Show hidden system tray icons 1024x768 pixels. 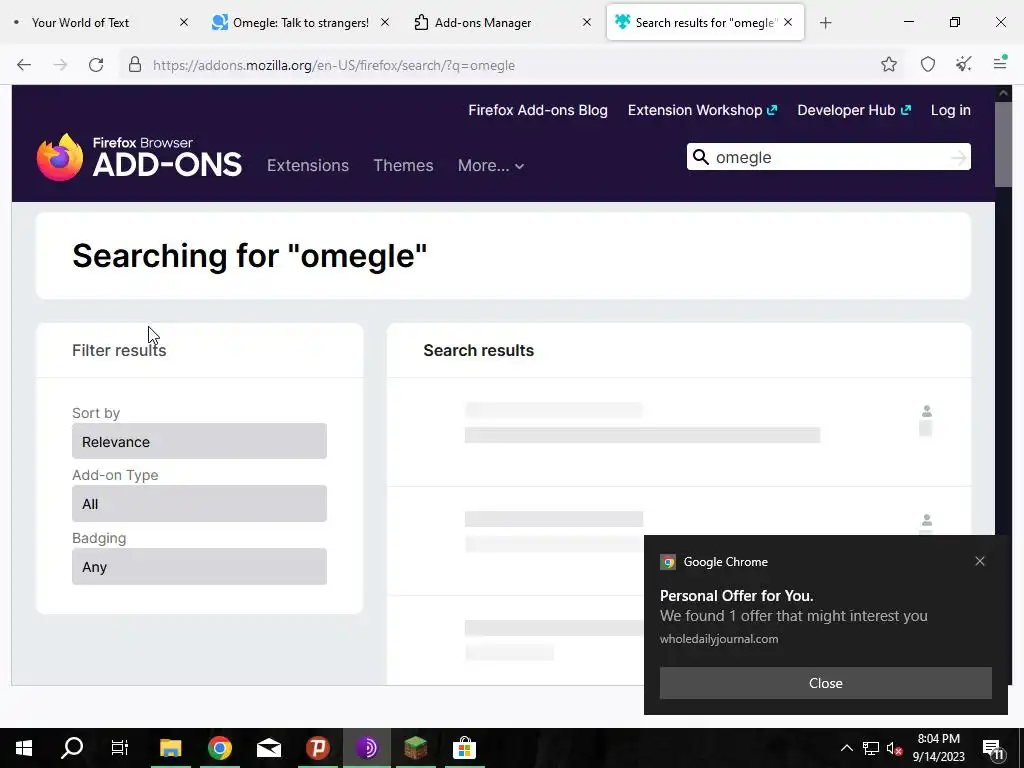pyautogui.click(x=846, y=748)
